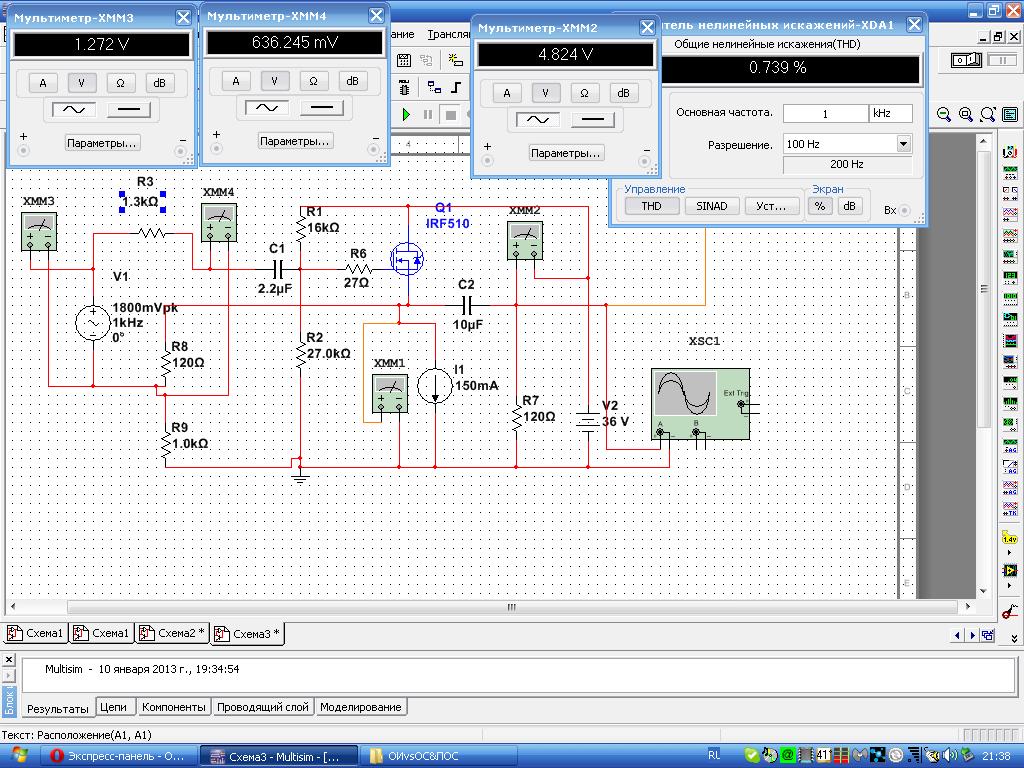This screenshot has width=1024, height=768.
Task: Select the V1 AC voltage source
Action: (x=93, y=323)
